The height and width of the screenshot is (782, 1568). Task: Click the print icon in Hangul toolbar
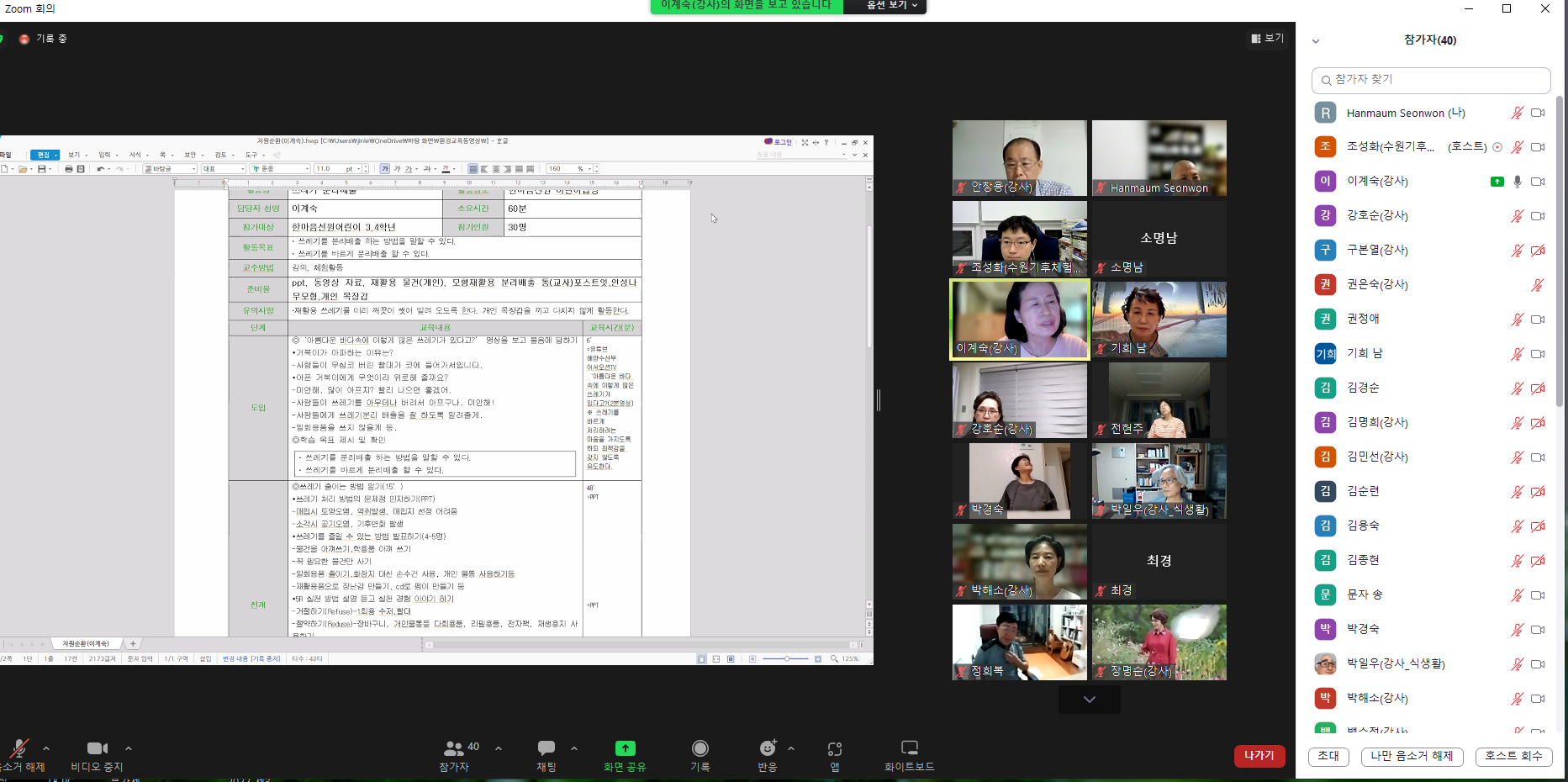[x=69, y=169]
